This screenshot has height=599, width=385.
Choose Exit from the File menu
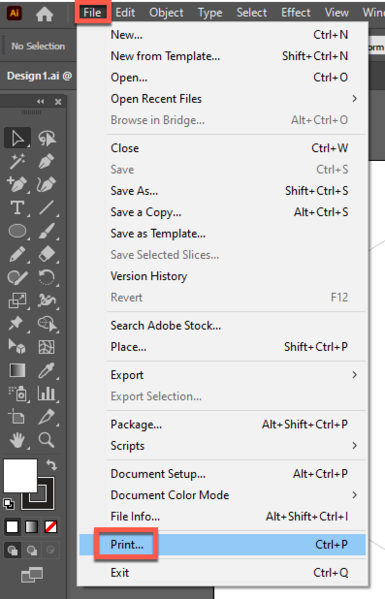tap(222, 573)
